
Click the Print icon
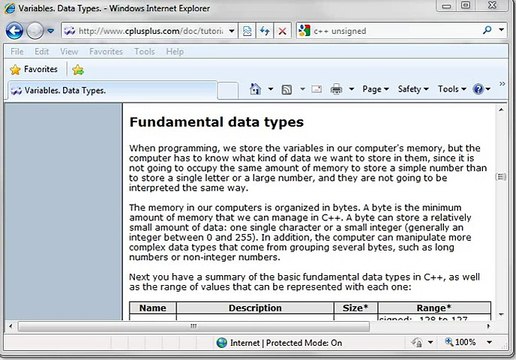[x=336, y=89]
